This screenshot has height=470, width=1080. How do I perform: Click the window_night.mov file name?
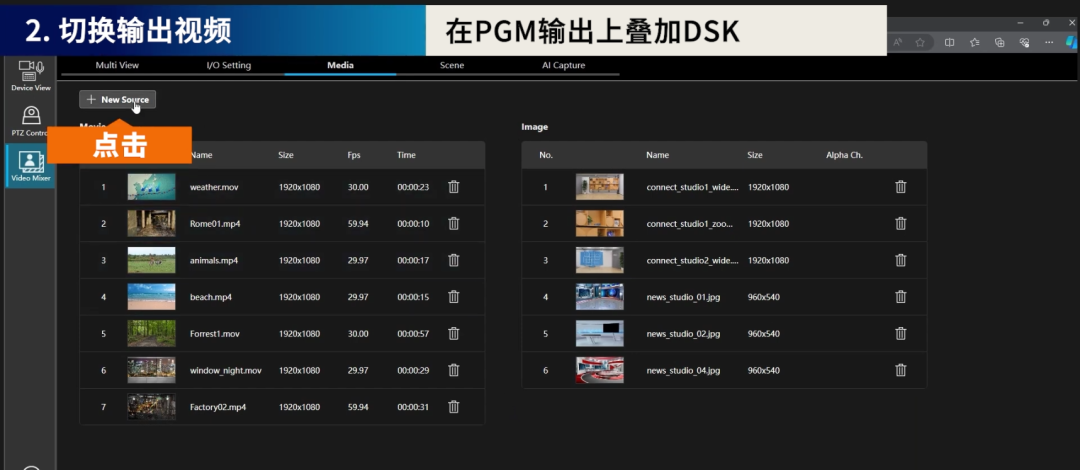pos(226,371)
